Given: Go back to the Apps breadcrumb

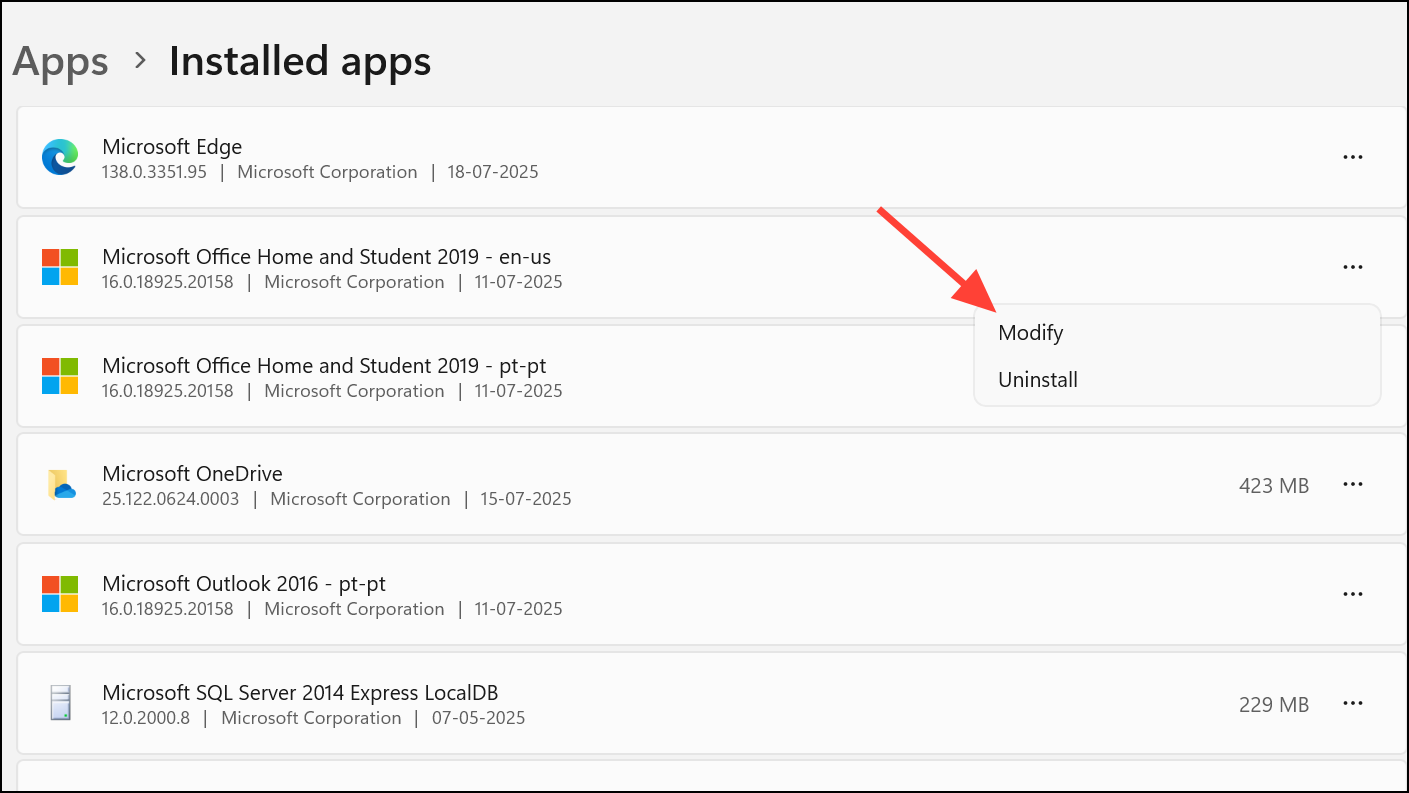Looking at the screenshot, I should coord(60,61).
